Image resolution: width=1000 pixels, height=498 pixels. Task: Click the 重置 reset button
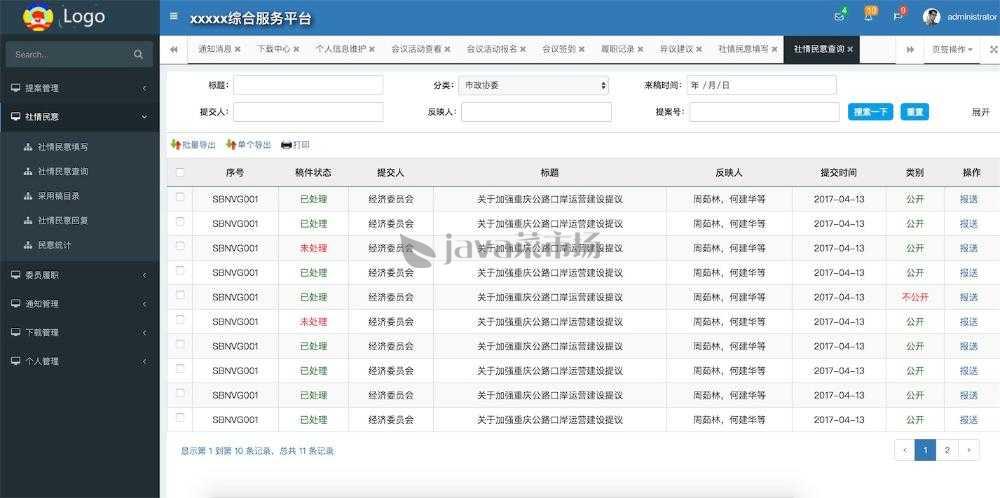coord(915,112)
